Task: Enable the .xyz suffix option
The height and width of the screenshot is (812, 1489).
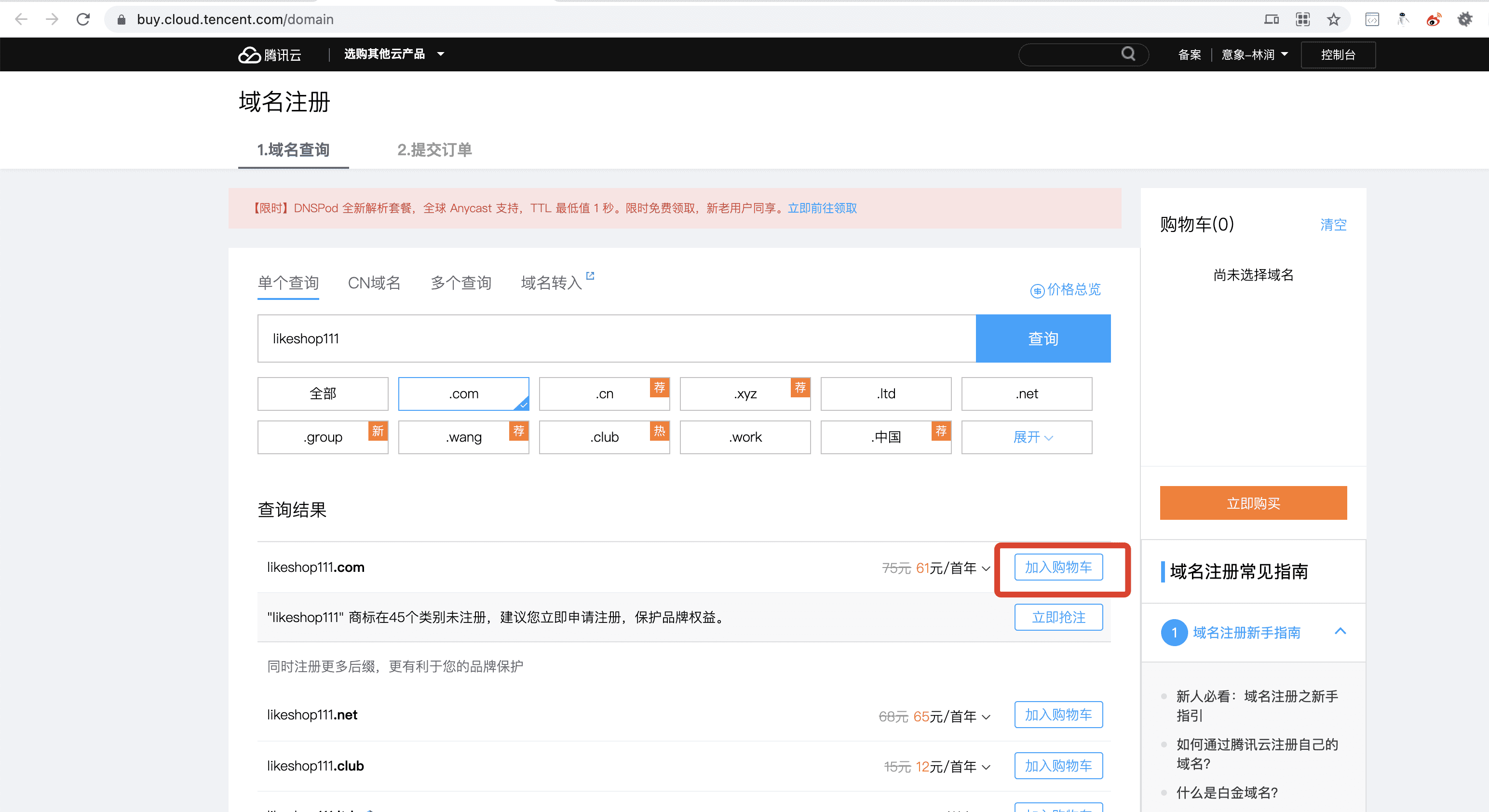Action: pyautogui.click(x=744, y=393)
